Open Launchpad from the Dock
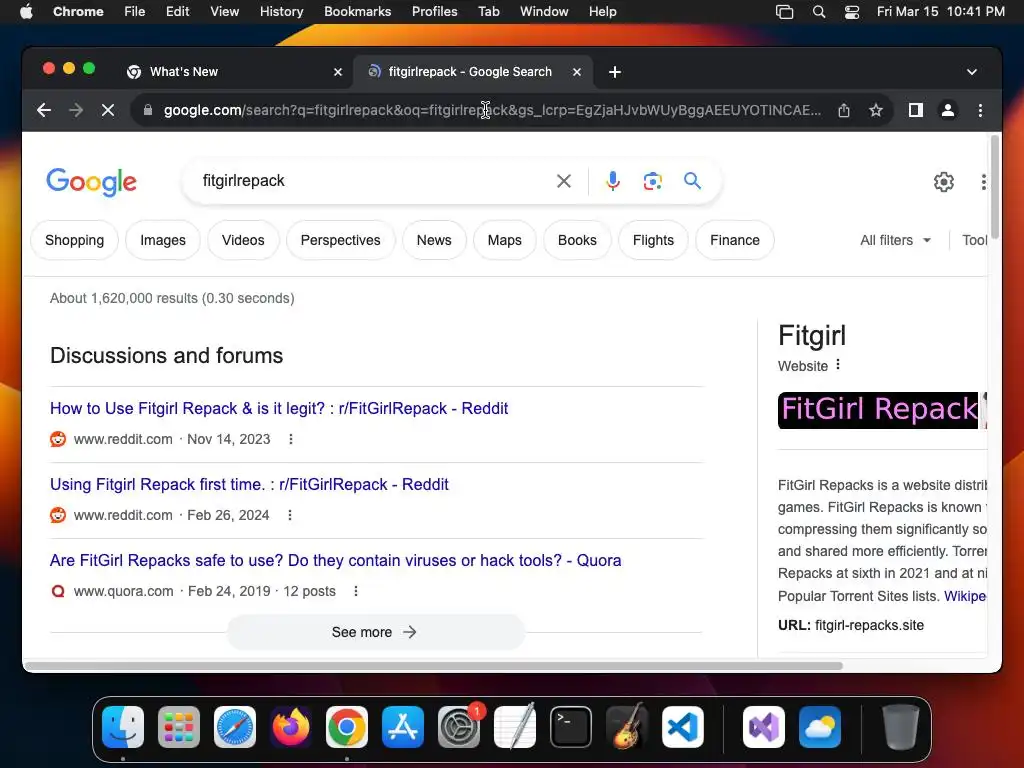 (x=179, y=727)
